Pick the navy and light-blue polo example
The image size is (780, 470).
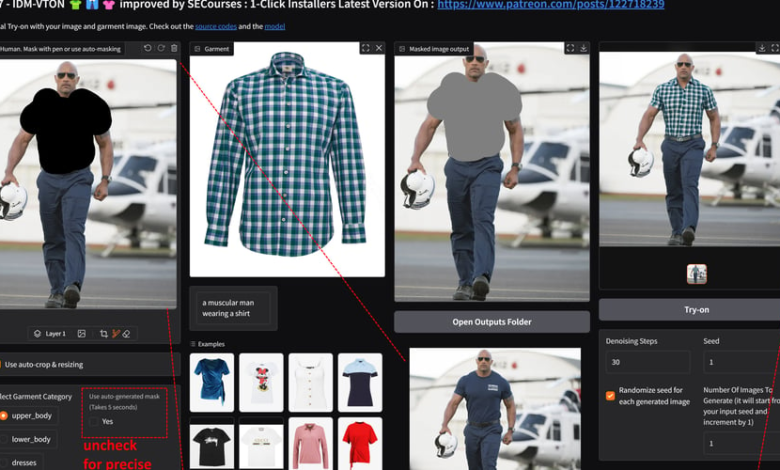(360, 382)
